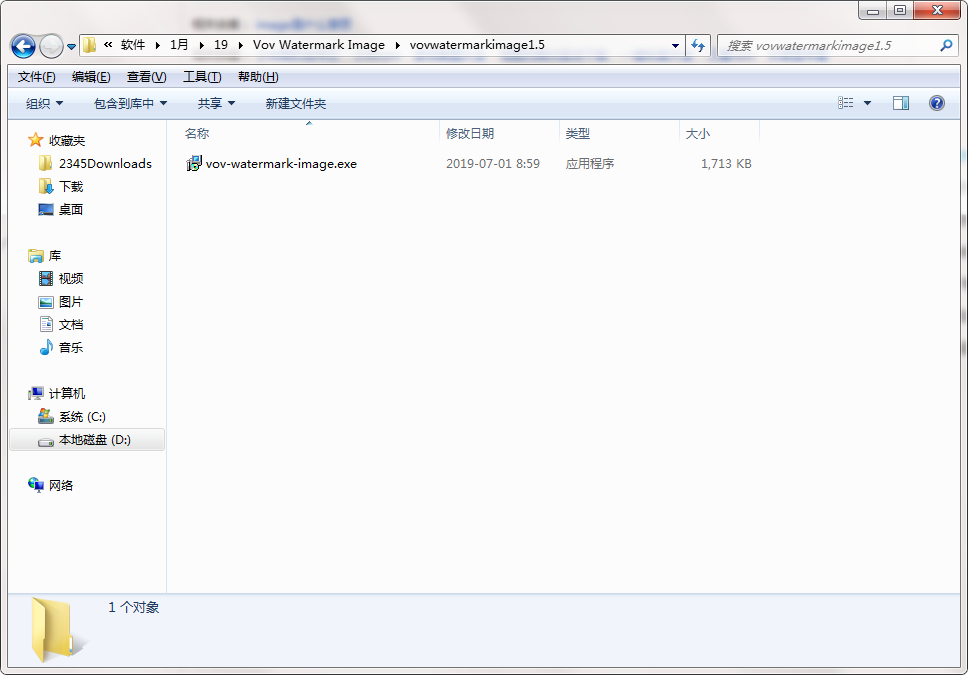Click the 应用程序 type cell
This screenshot has width=968, height=675.
[x=590, y=164]
